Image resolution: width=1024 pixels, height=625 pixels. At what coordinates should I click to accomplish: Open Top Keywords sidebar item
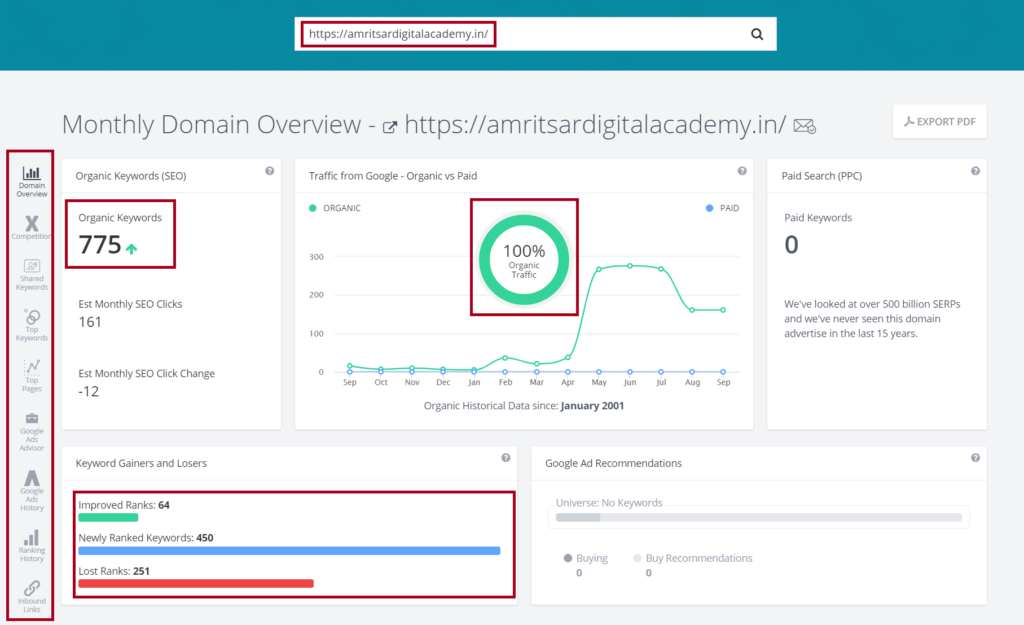click(x=31, y=325)
